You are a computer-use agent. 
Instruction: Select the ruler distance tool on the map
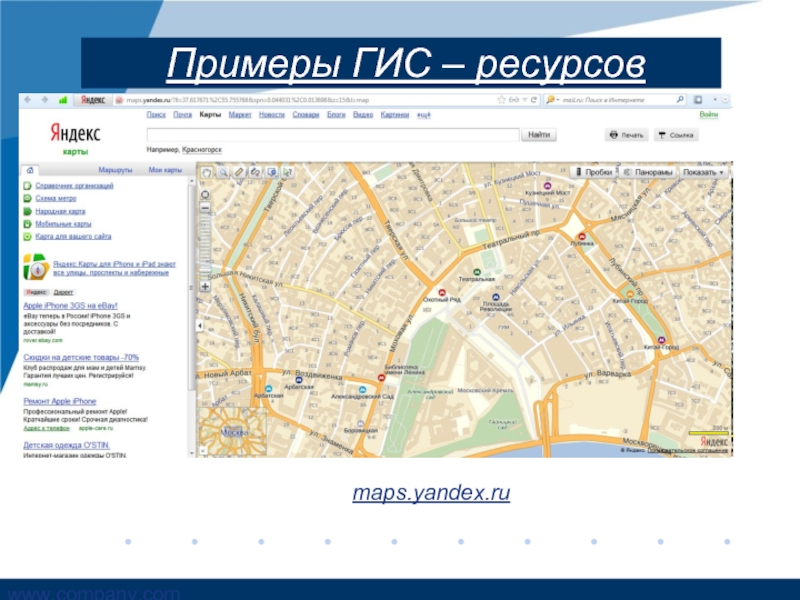click(x=239, y=172)
